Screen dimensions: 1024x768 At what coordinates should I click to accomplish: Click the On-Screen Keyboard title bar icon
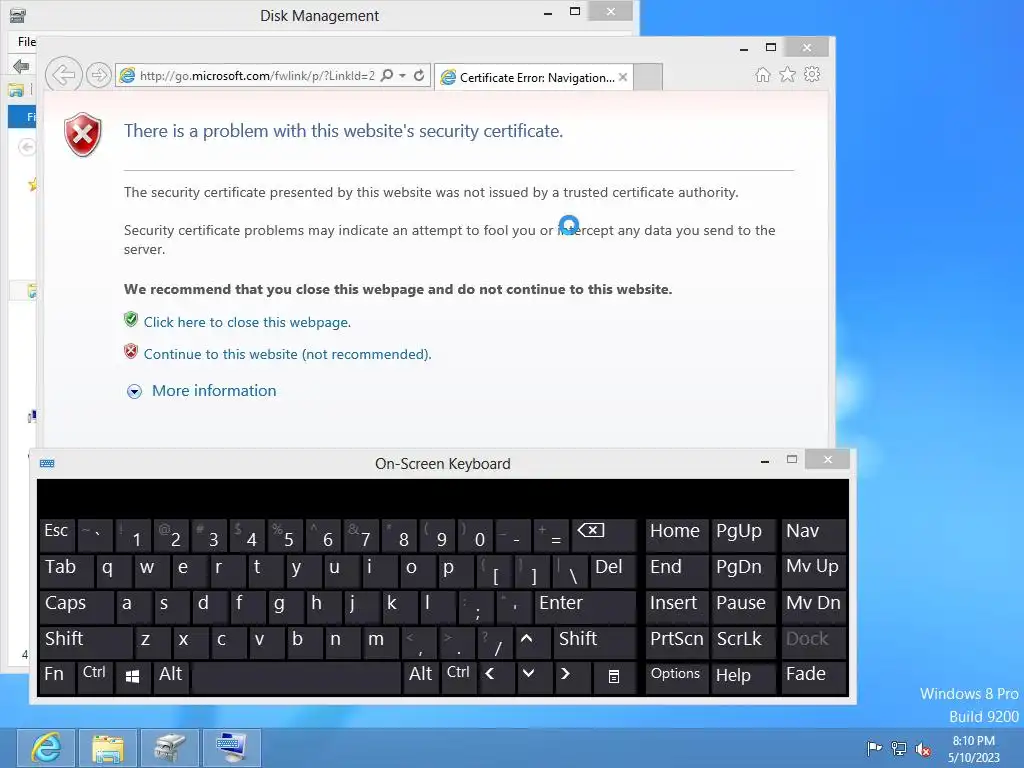[47, 464]
